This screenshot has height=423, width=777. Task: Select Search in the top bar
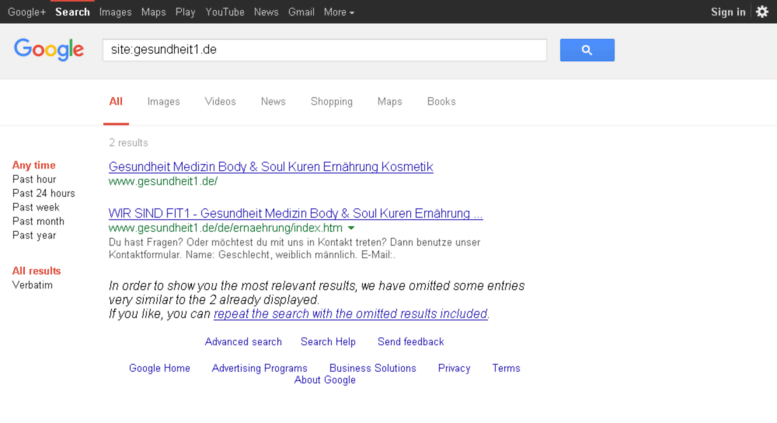click(x=72, y=12)
